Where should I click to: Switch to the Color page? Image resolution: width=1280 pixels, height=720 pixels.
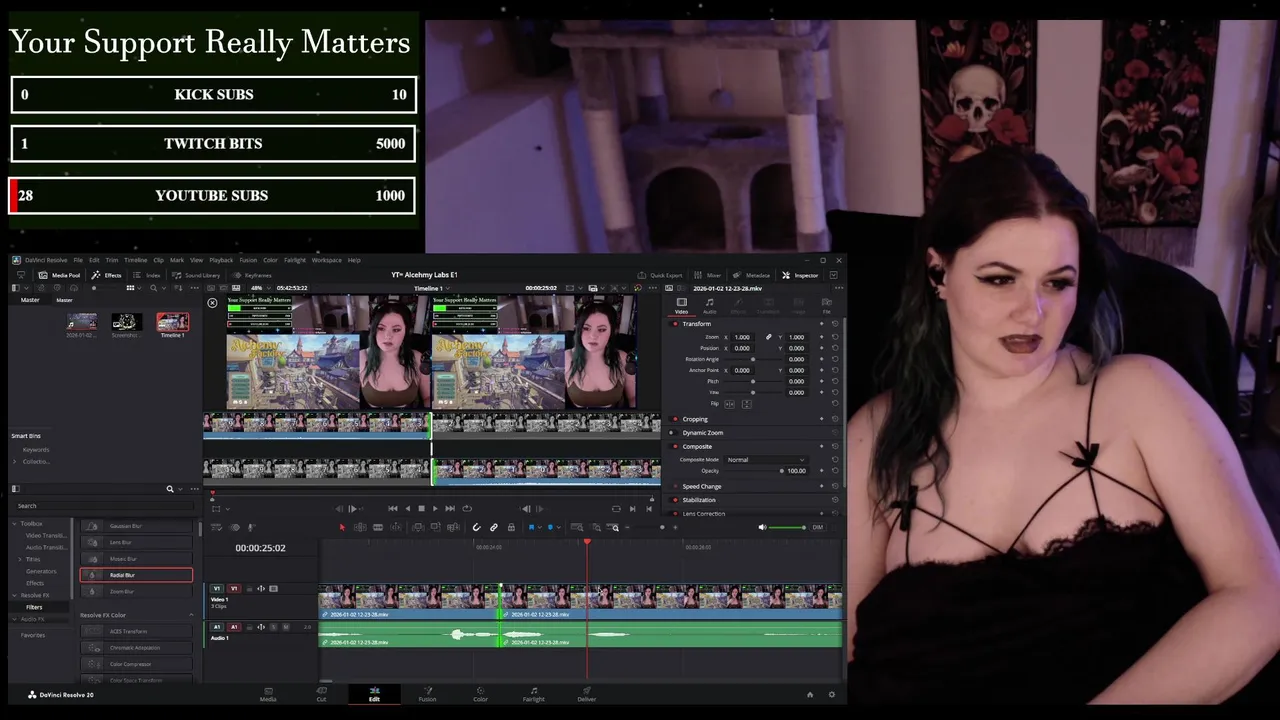(x=480, y=694)
